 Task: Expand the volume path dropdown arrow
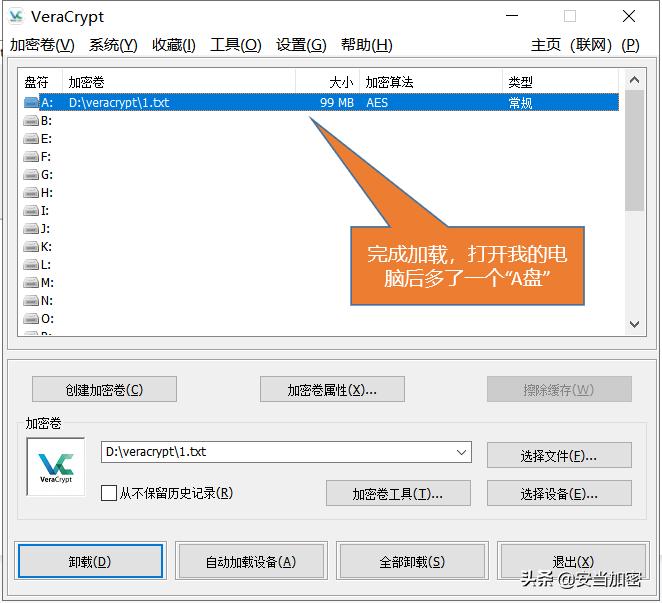[461, 452]
